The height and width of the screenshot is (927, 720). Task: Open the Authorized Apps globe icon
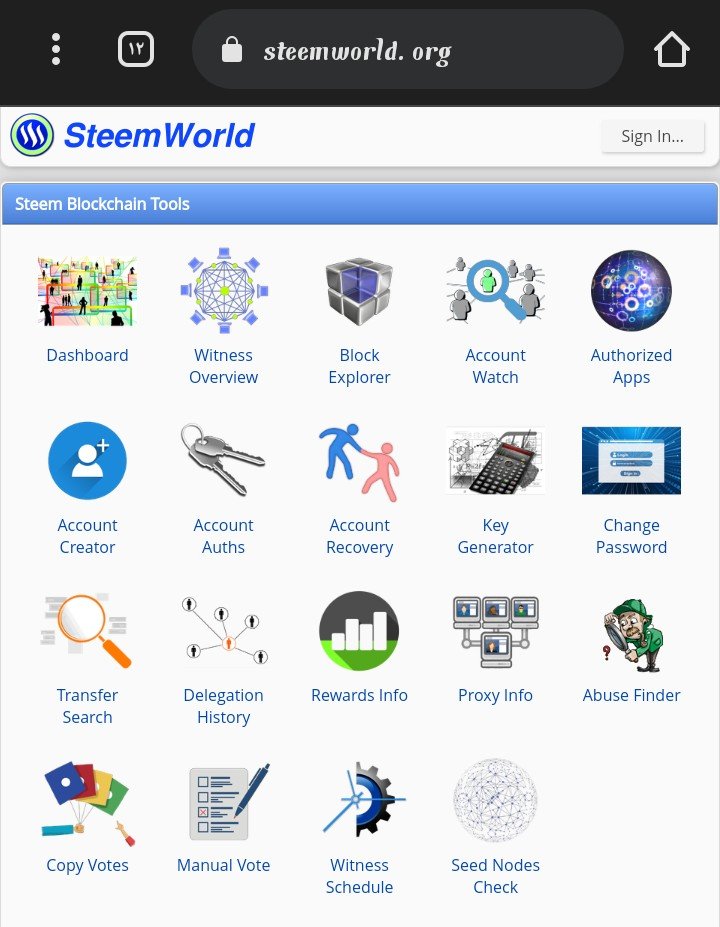click(631, 290)
